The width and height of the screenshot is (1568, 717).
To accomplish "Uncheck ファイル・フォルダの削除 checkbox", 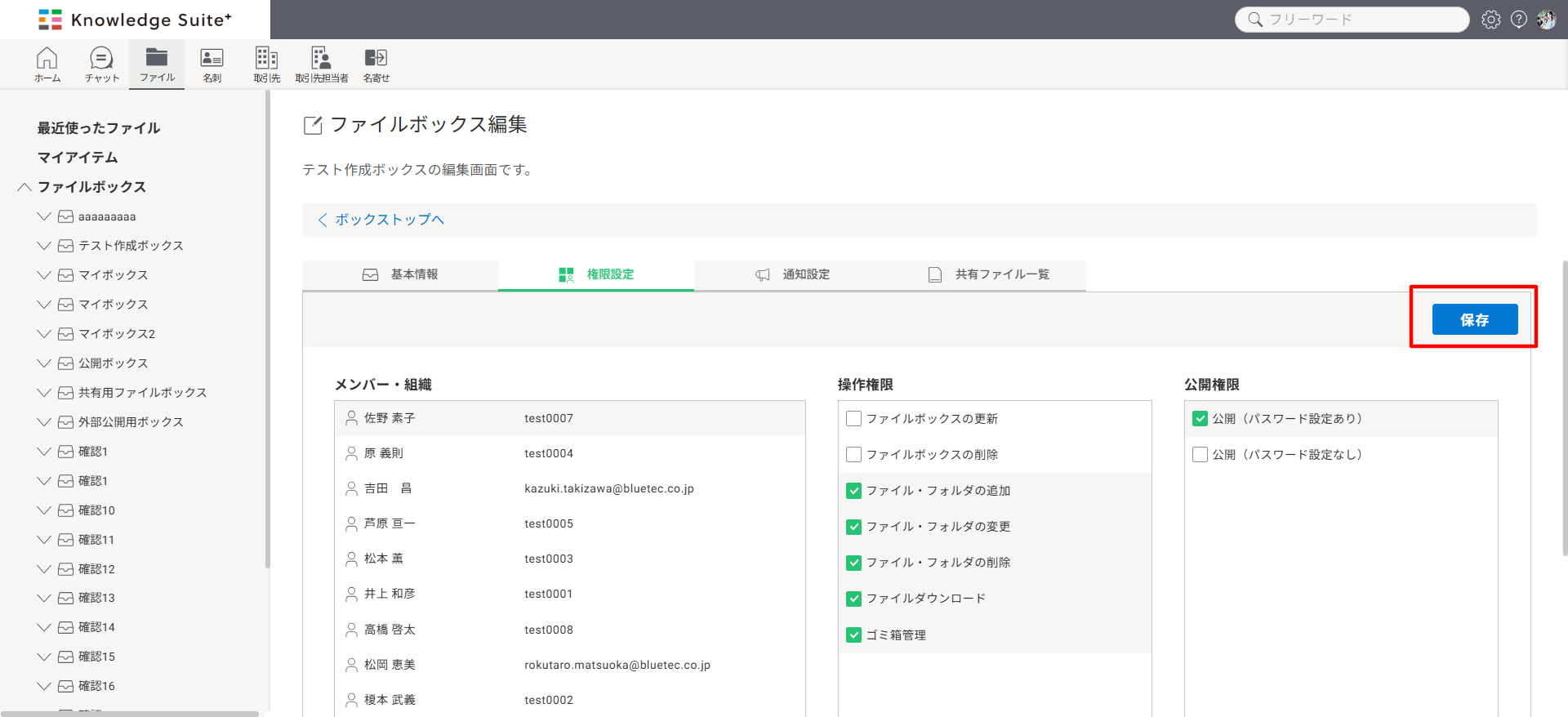I will 854,563.
